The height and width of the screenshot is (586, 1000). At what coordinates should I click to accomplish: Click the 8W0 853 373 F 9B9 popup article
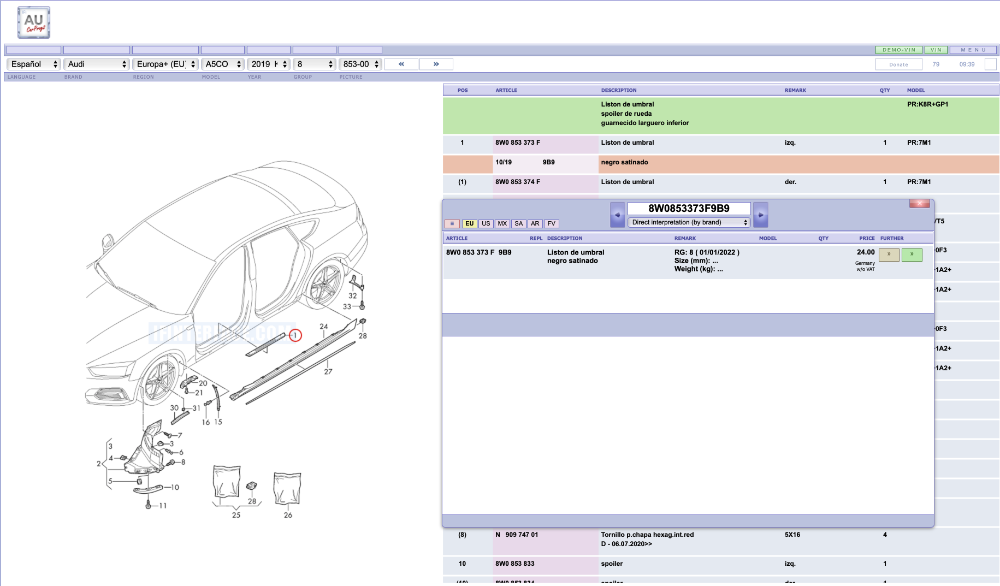(x=478, y=253)
